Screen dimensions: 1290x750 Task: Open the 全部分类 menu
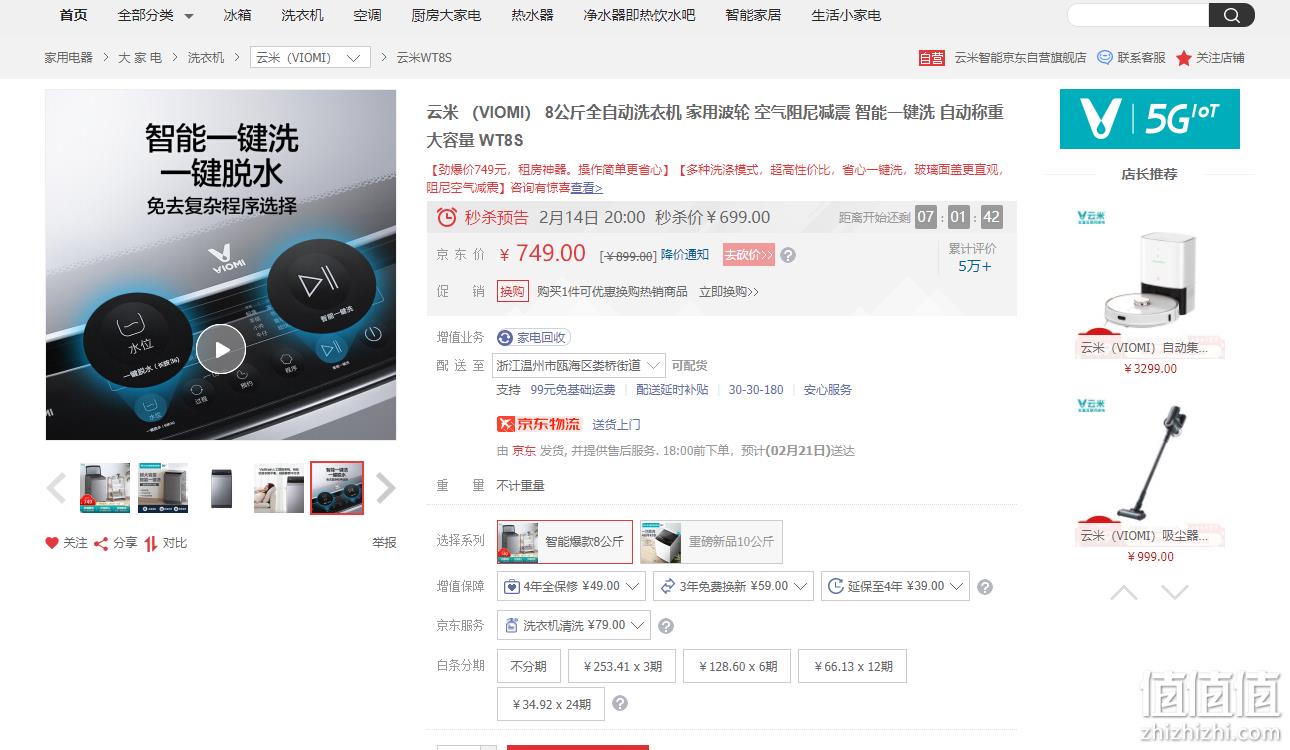[x=156, y=15]
